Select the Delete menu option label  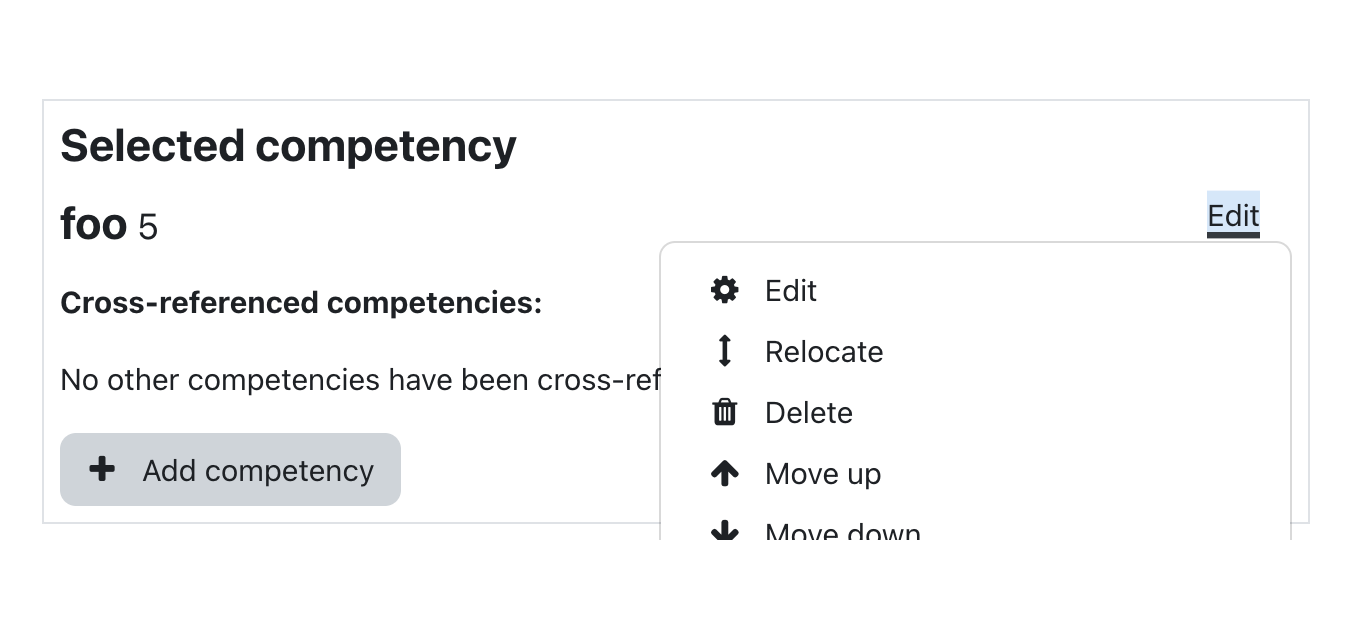[809, 413]
